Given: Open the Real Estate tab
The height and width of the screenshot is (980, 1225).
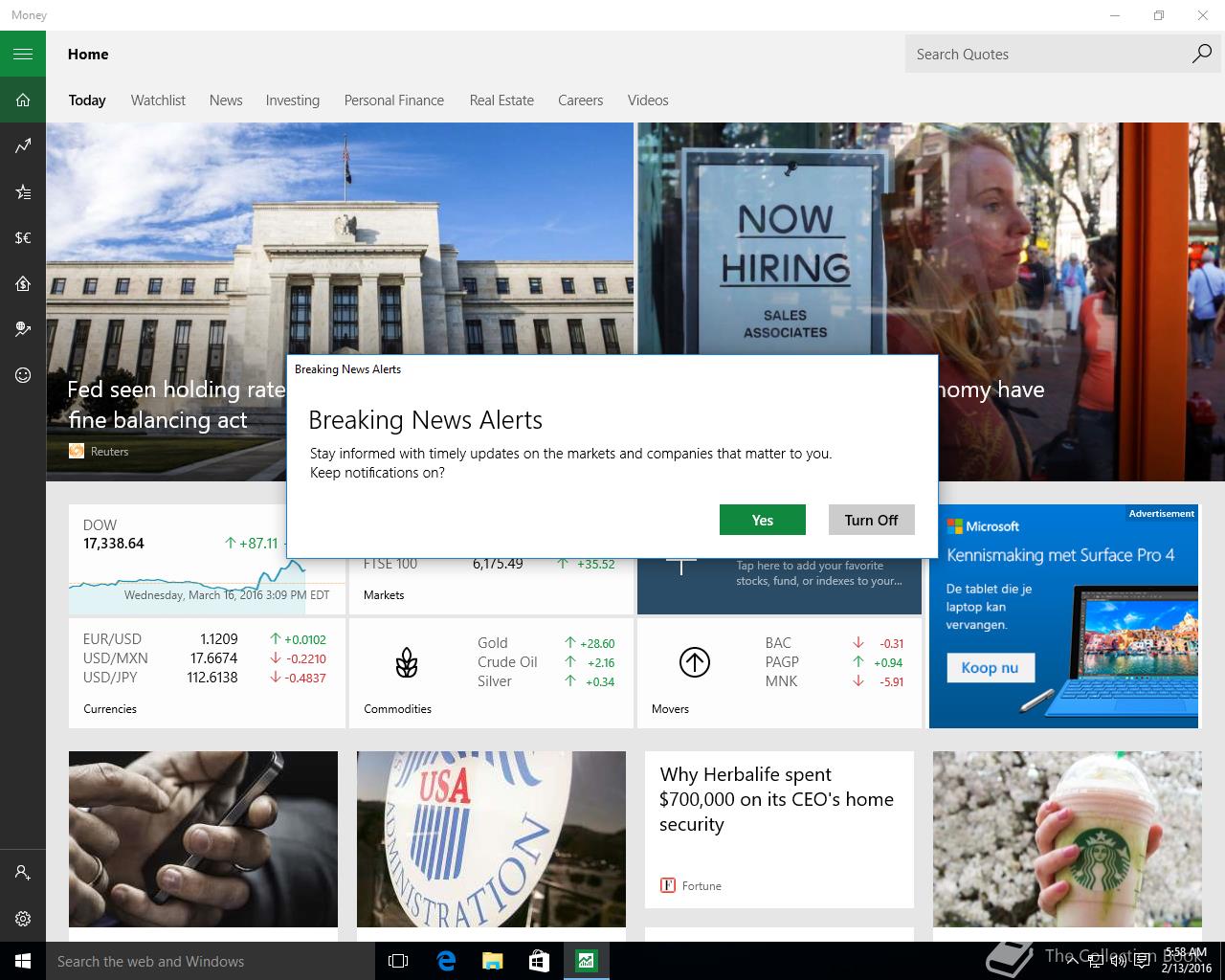Looking at the screenshot, I should [501, 100].
